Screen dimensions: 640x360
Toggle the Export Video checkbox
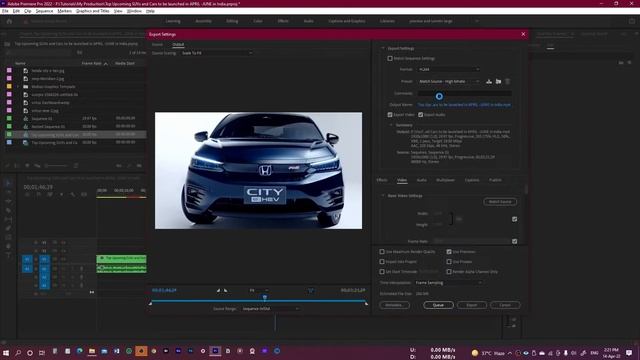[x=390, y=115]
